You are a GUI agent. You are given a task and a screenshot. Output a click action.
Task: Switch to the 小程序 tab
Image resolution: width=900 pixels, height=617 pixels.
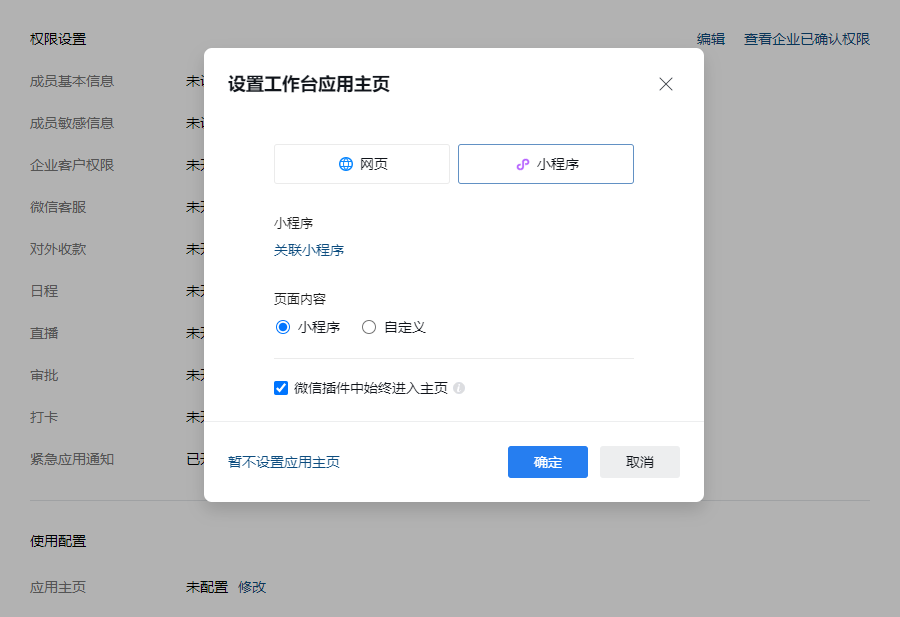(x=545, y=163)
